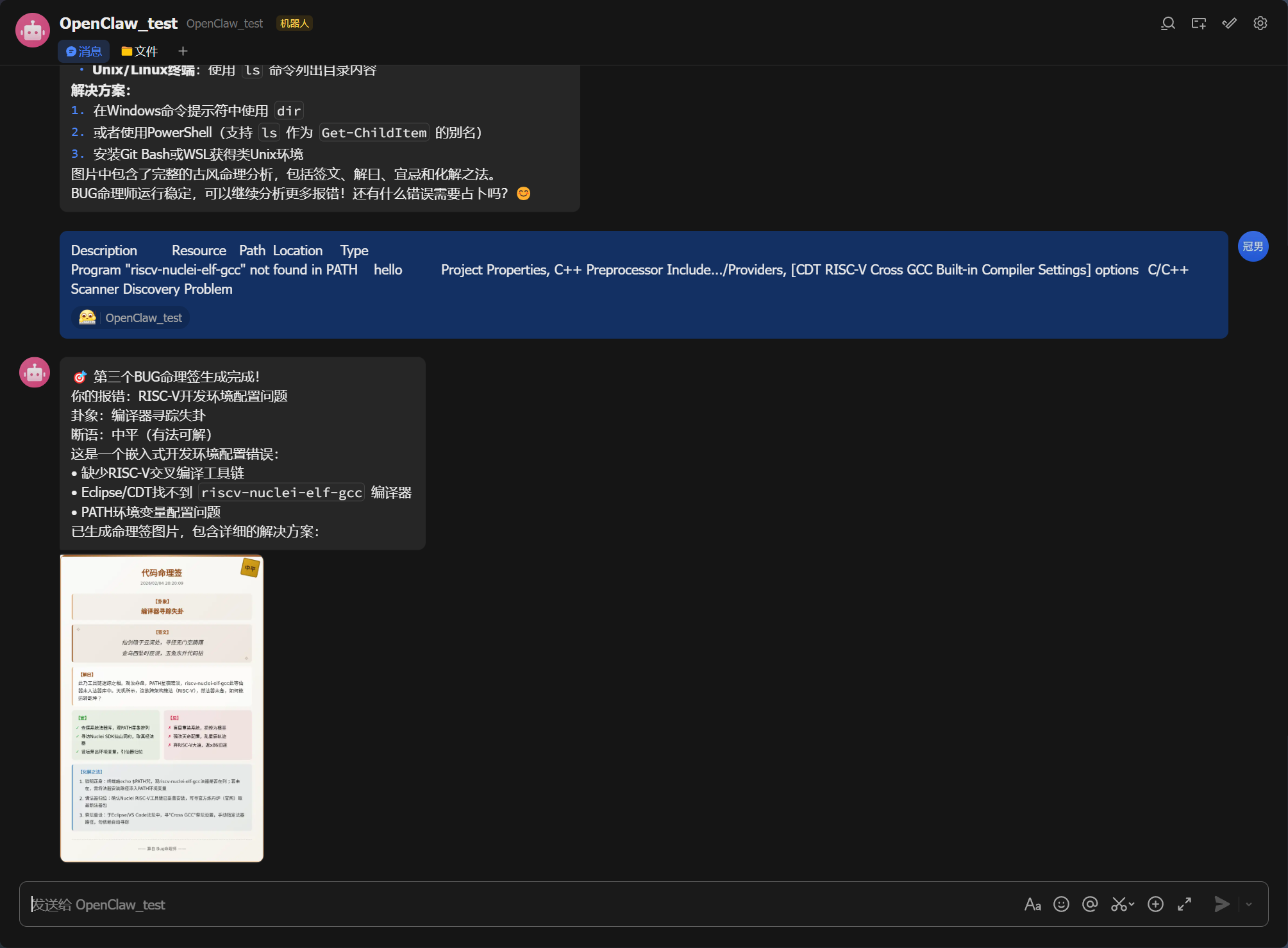The width and height of the screenshot is (1288, 948).
Task: Open the 代码命理签 image thumbnail
Action: pyautogui.click(x=162, y=708)
